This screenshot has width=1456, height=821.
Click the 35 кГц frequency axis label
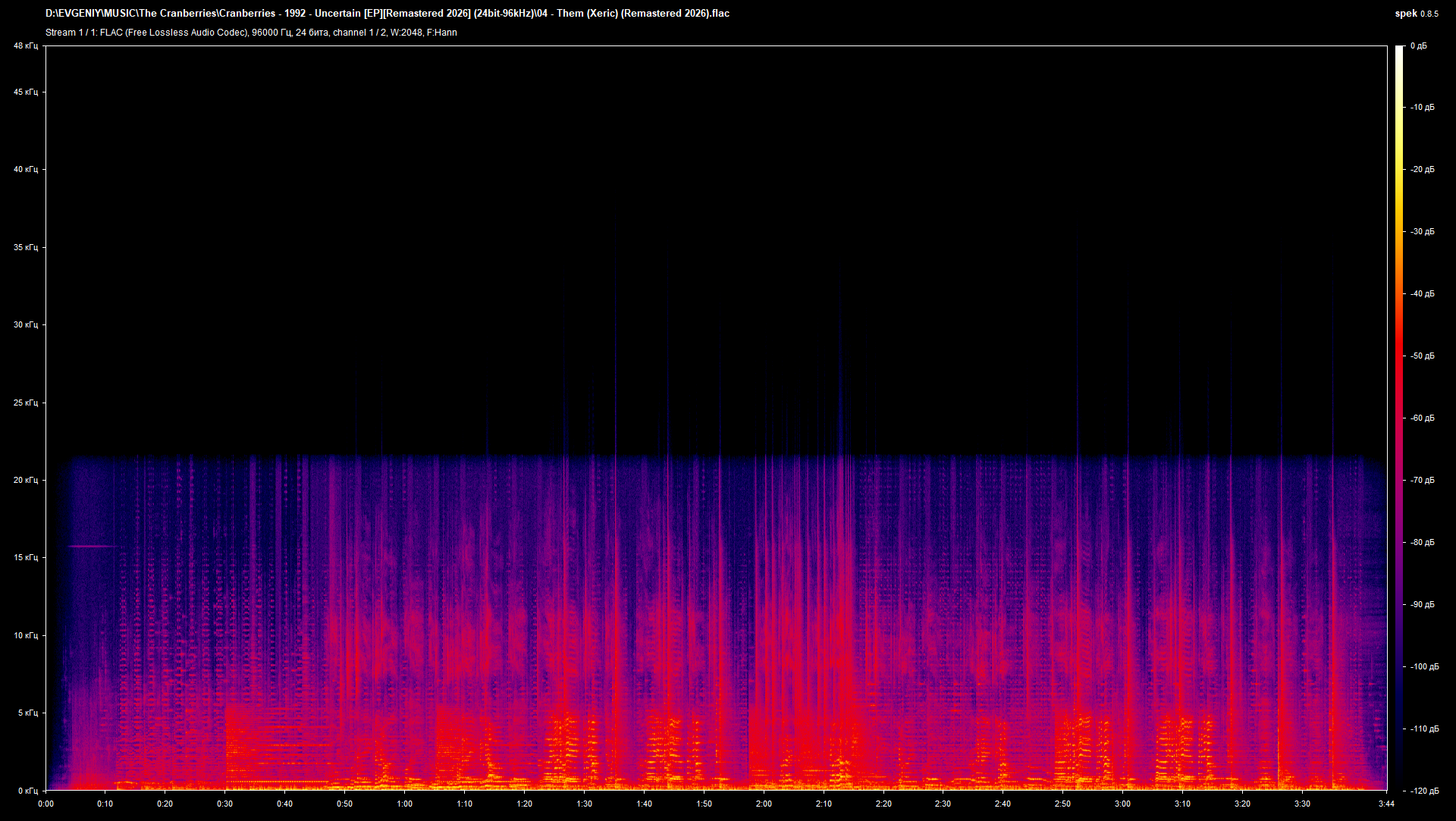coord(26,247)
